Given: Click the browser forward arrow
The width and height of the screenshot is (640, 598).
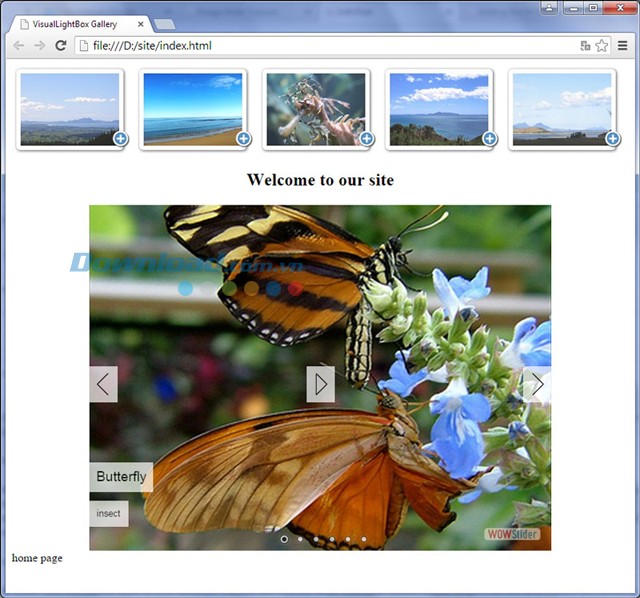Looking at the screenshot, I should [39, 45].
